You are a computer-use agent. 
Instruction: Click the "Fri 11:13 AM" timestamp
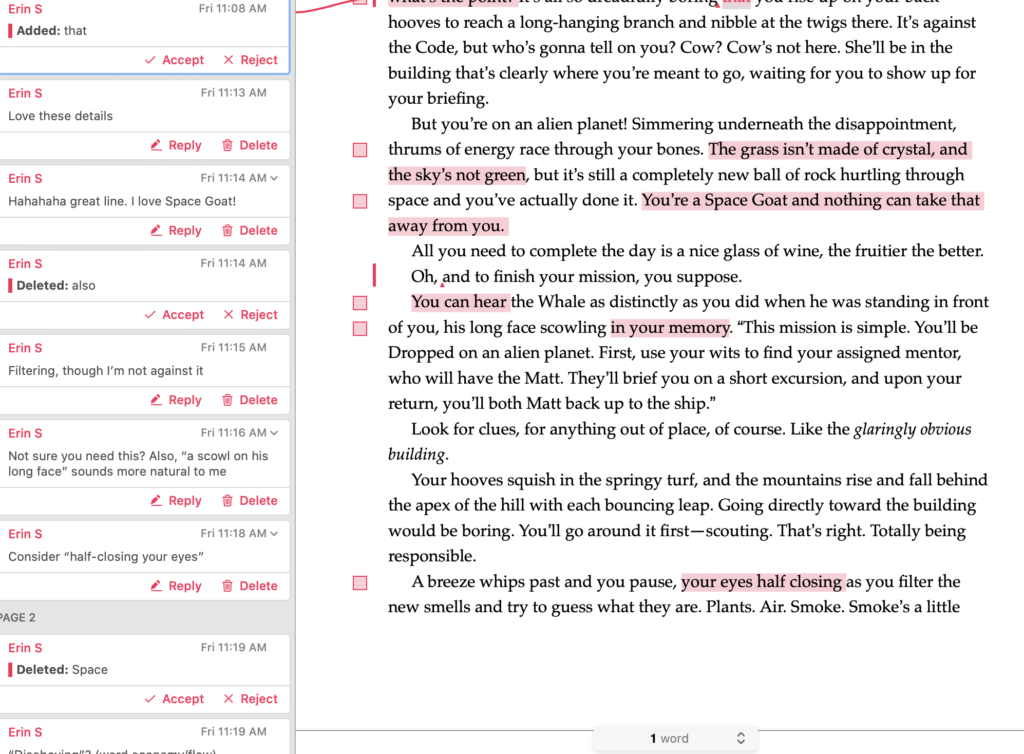tap(233, 93)
